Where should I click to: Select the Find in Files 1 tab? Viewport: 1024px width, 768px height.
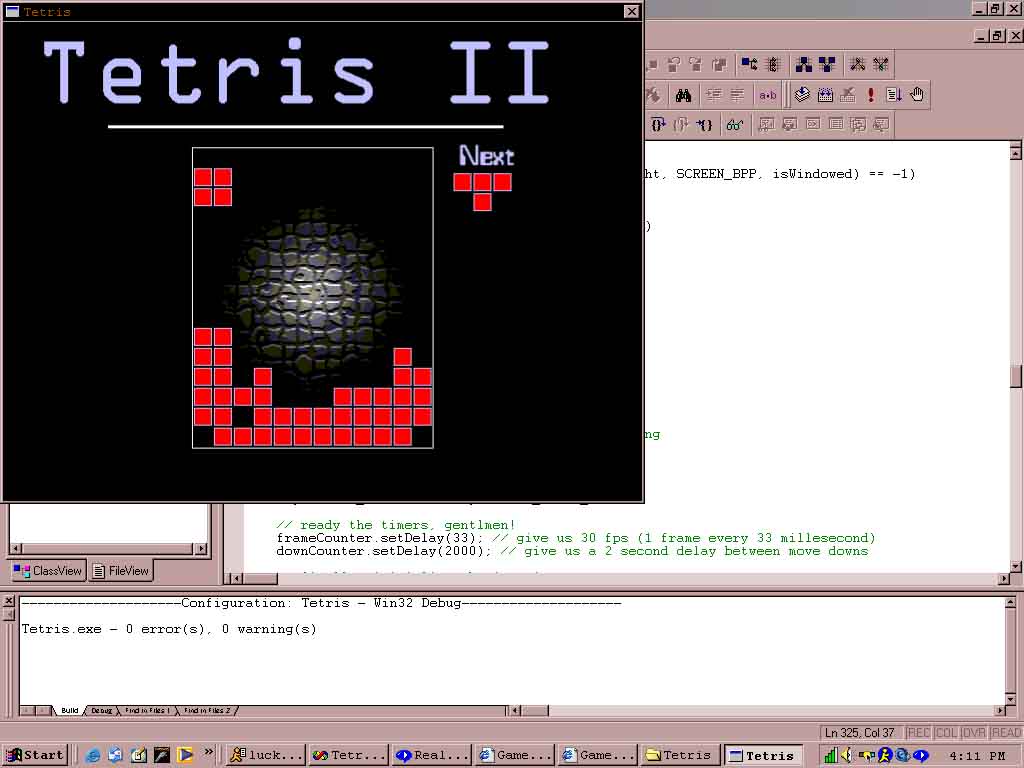(148, 710)
